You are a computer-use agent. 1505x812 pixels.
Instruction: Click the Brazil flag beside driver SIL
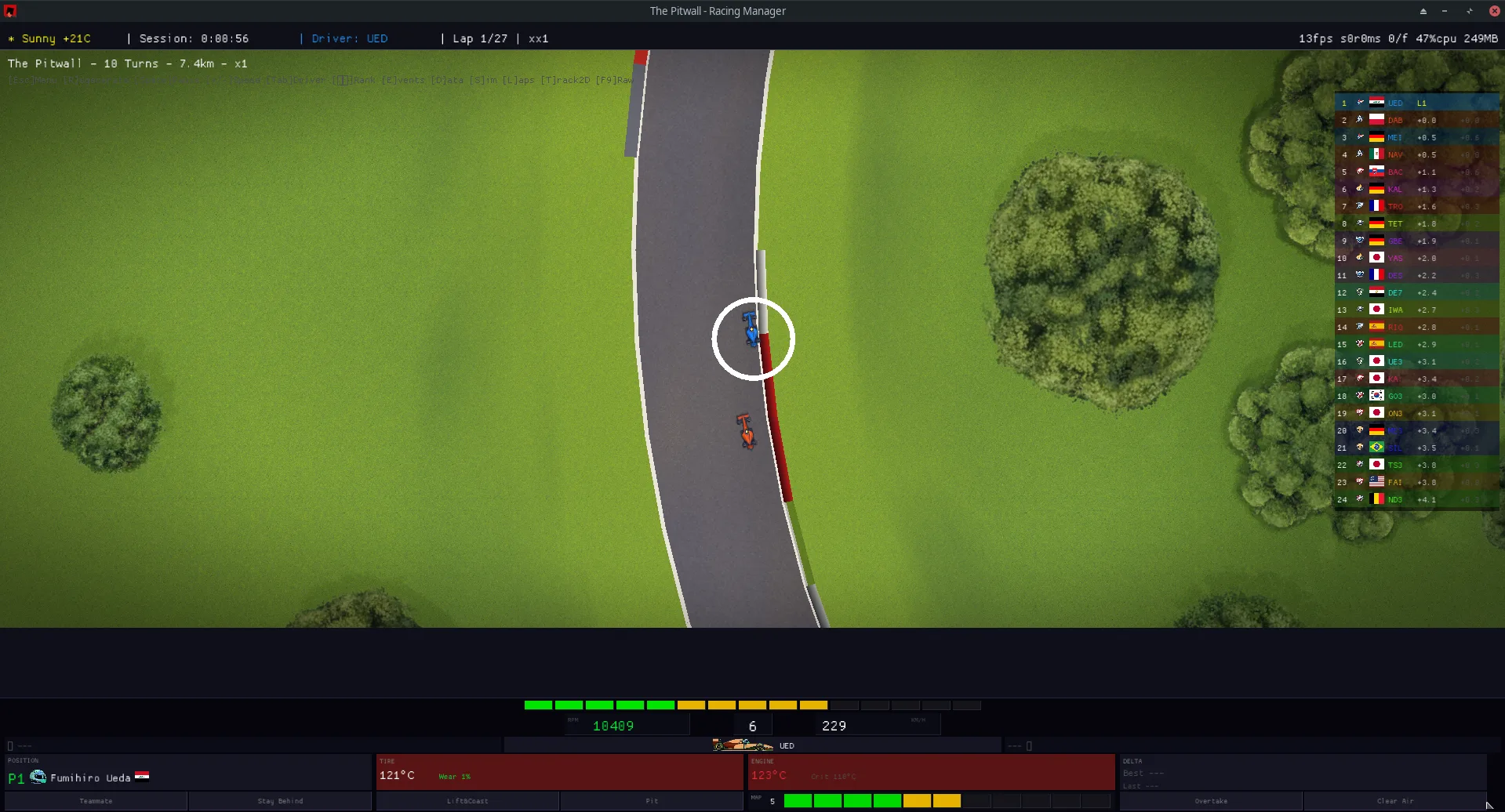tap(1376, 448)
